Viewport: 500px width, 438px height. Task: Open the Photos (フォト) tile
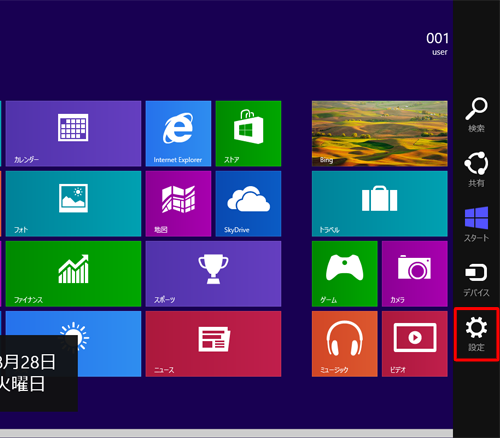[73, 204]
